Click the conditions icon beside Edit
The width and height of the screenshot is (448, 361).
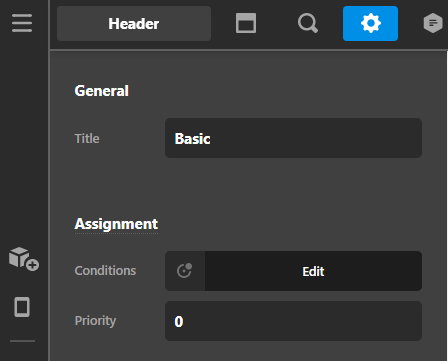point(185,271)
